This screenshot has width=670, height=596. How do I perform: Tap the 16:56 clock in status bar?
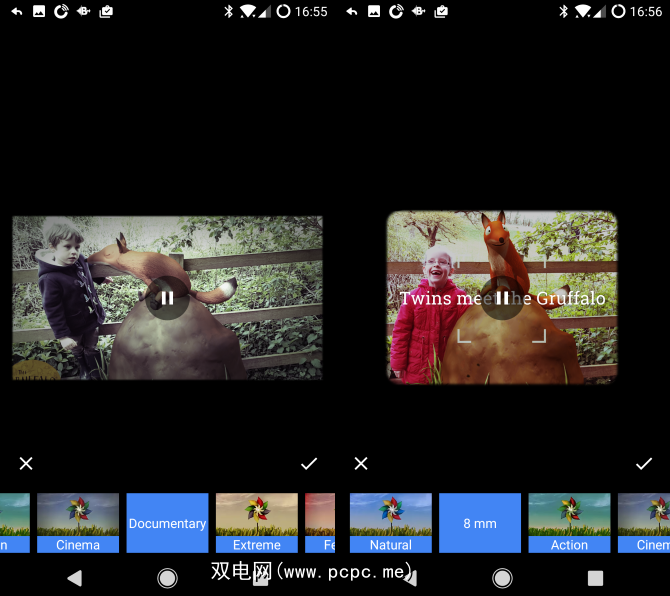tap(646, 12)
